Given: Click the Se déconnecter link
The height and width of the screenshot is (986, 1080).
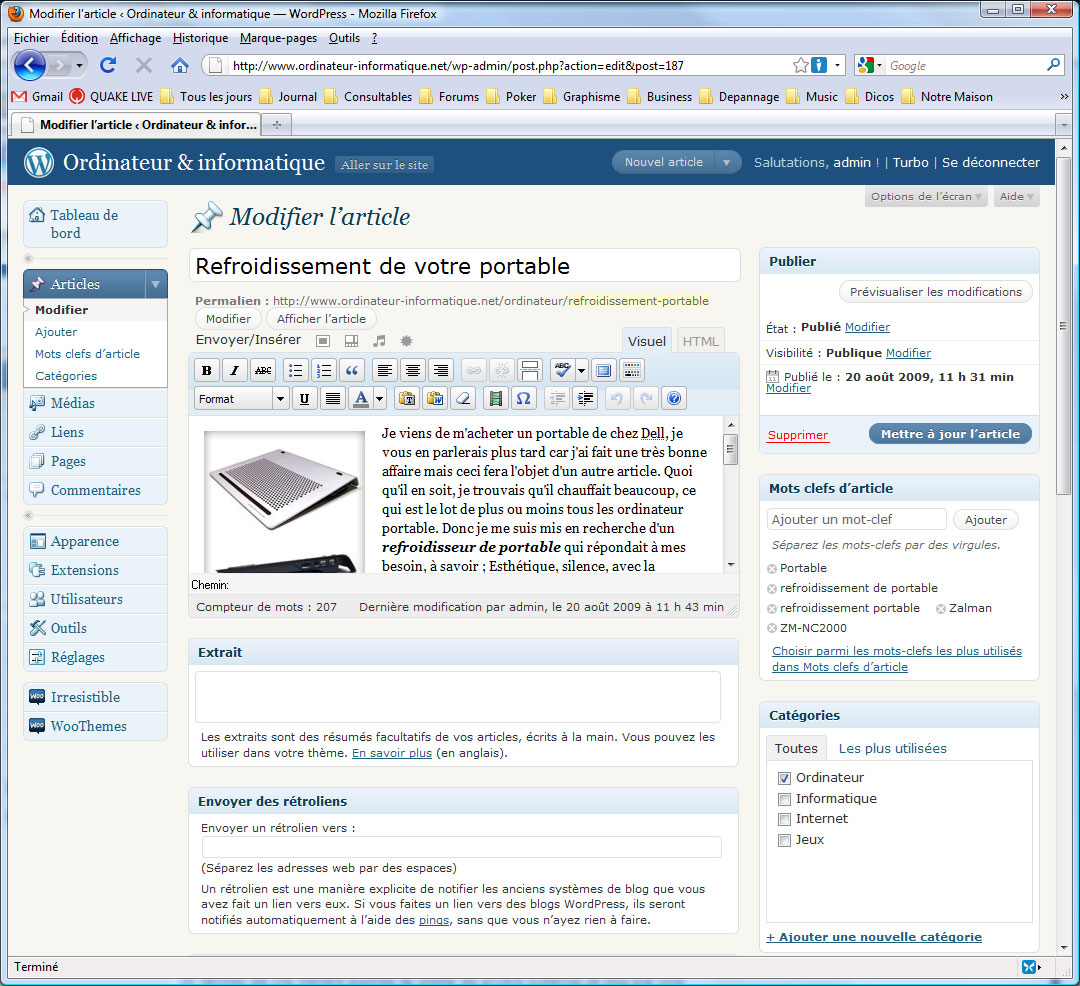Looking at the screenshot, I should [990, 162].
